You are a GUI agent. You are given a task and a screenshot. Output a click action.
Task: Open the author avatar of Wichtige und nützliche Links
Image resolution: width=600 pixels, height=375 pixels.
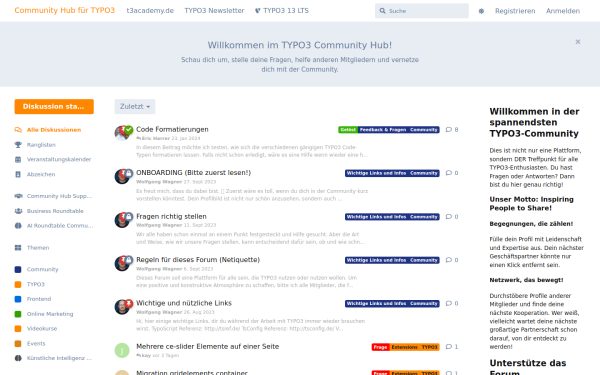click(122, 307)
